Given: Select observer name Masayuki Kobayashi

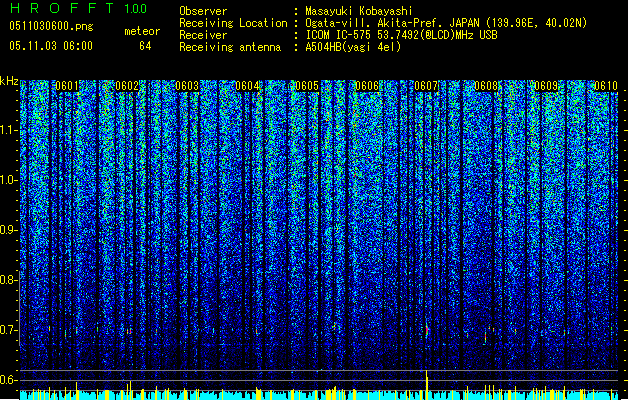Looking at the screenshot, I should coord(359,11).
